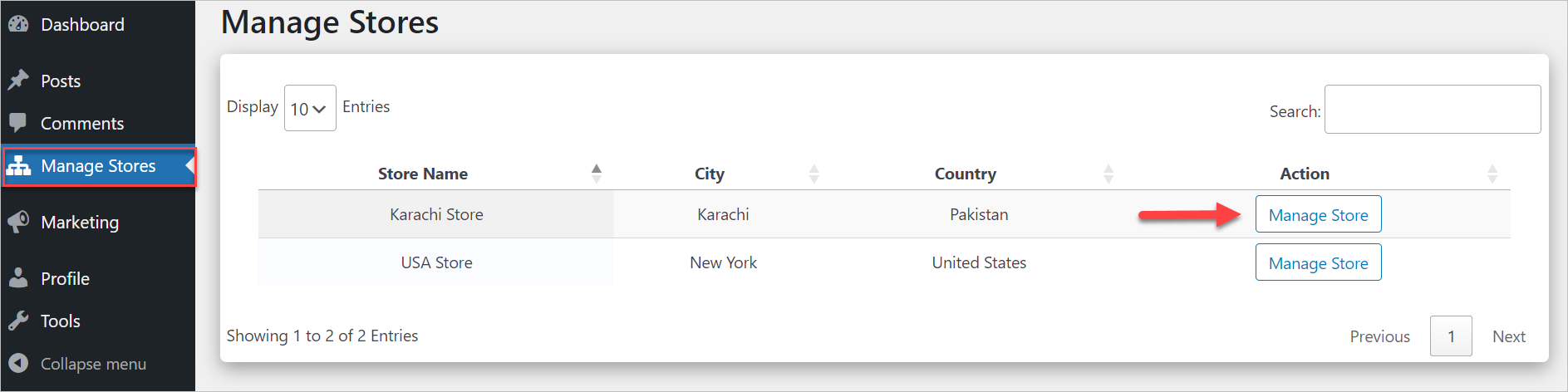Click the Search input field
Viewport: 1568px width, 392px height.
pyautogui.click(x=1432, y=109)
